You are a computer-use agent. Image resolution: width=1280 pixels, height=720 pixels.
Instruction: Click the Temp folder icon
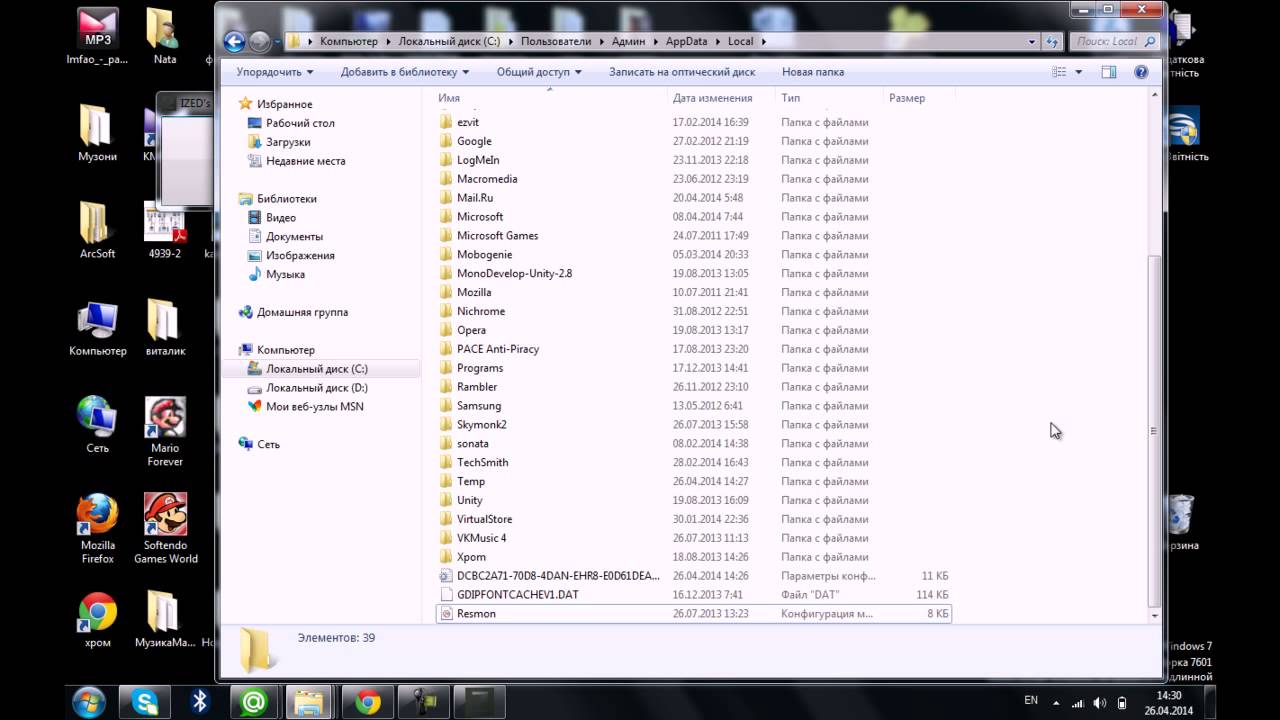[447, 481]
